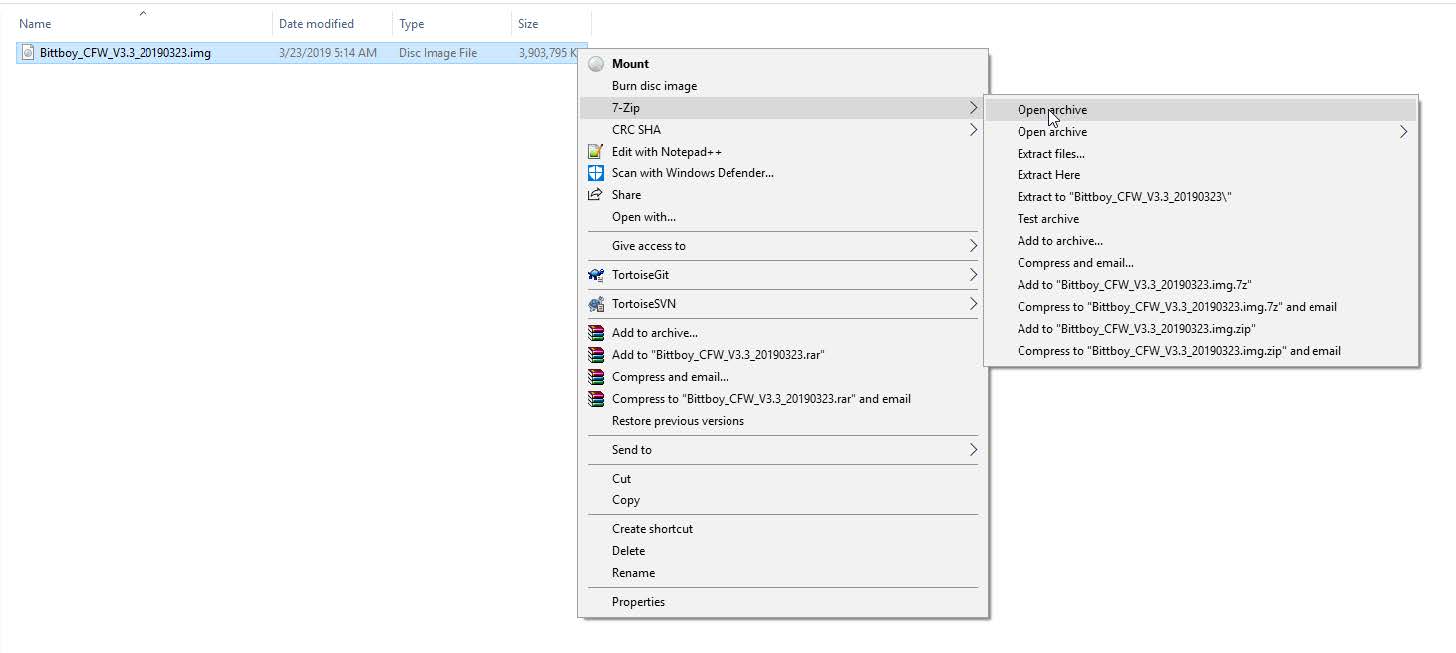
Task: Click WinRAR icon beside 'Compress and email...'
Action: [x=596, y=377]
